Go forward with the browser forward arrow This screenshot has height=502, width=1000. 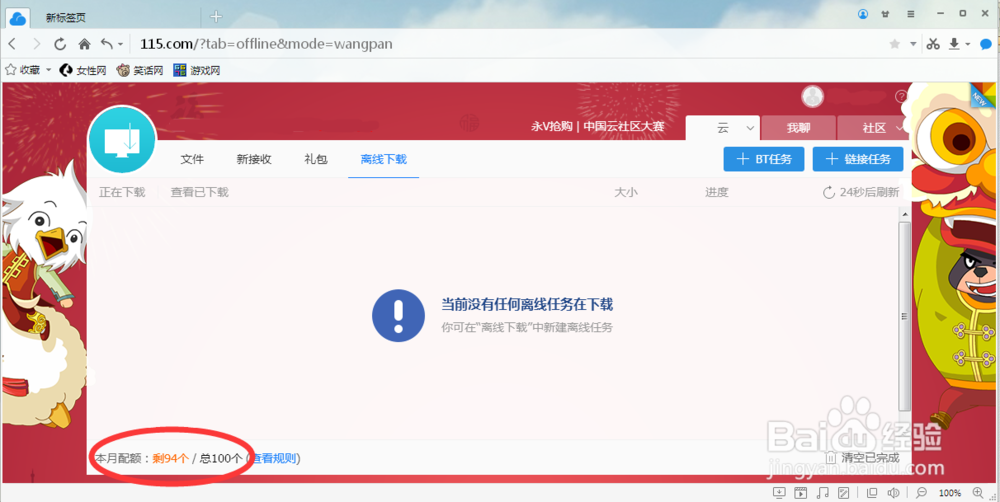[x=36, y=44]
